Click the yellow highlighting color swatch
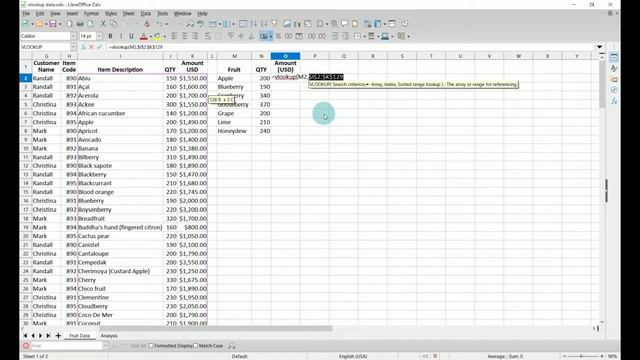Image resolution: width=640 pixels, height=360 pixels. click(157, 36)
